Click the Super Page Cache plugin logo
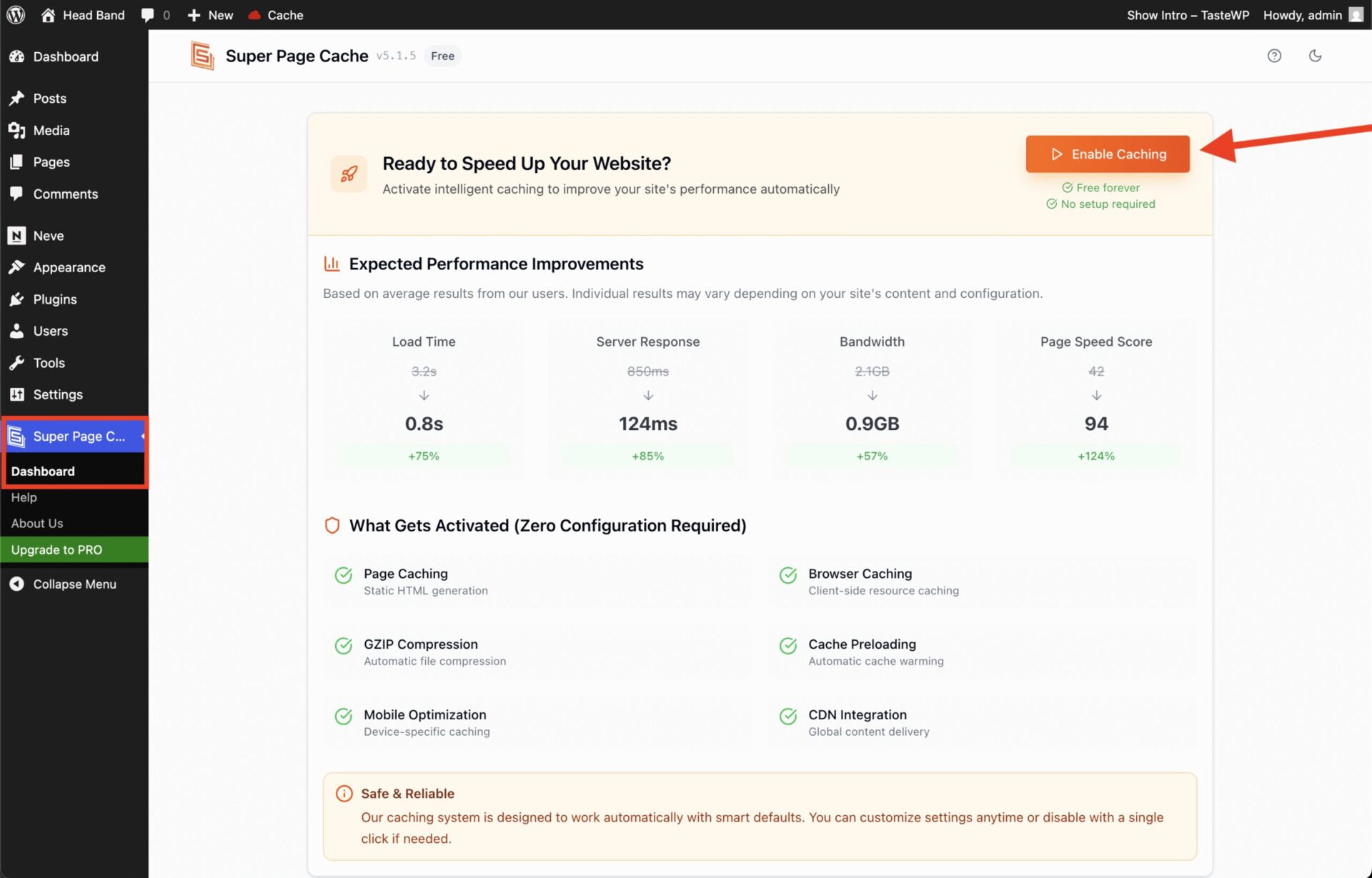1372x878 pixels. pyautogui.click(x=202, y=56)
